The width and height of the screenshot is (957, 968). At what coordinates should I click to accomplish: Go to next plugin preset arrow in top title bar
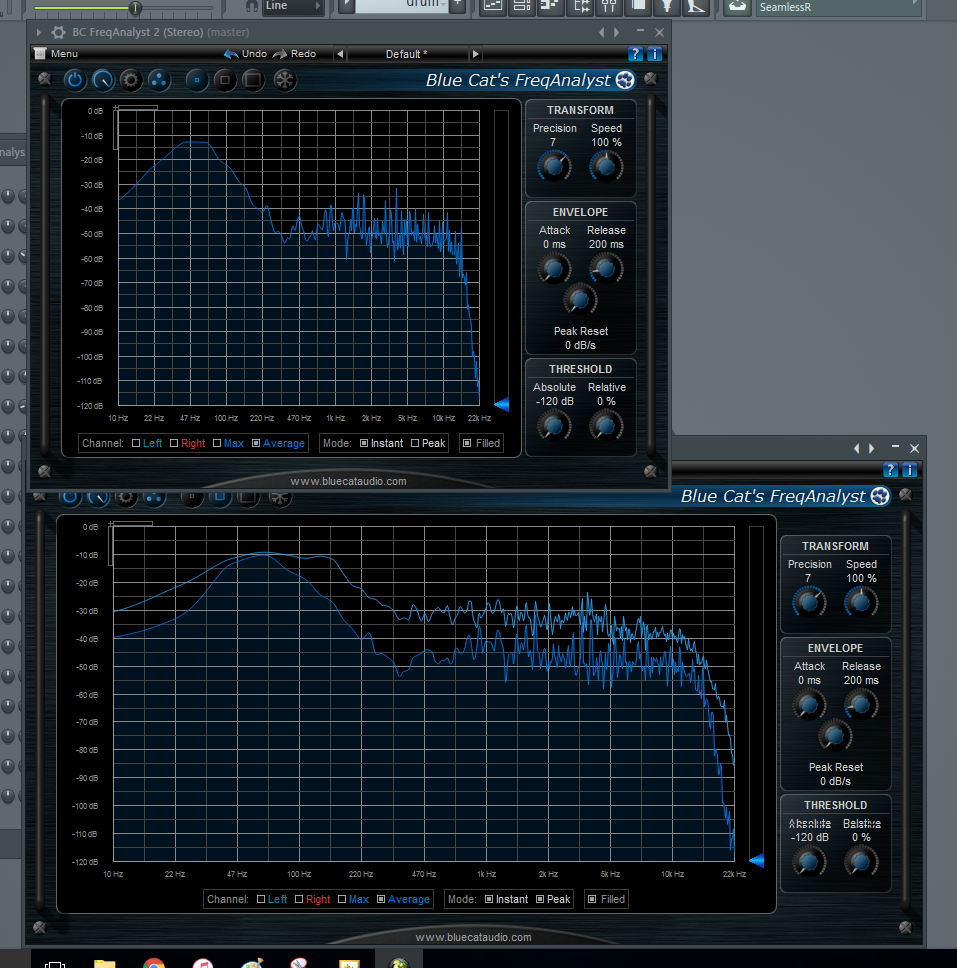pyautogui.click(x=616, y=32)
